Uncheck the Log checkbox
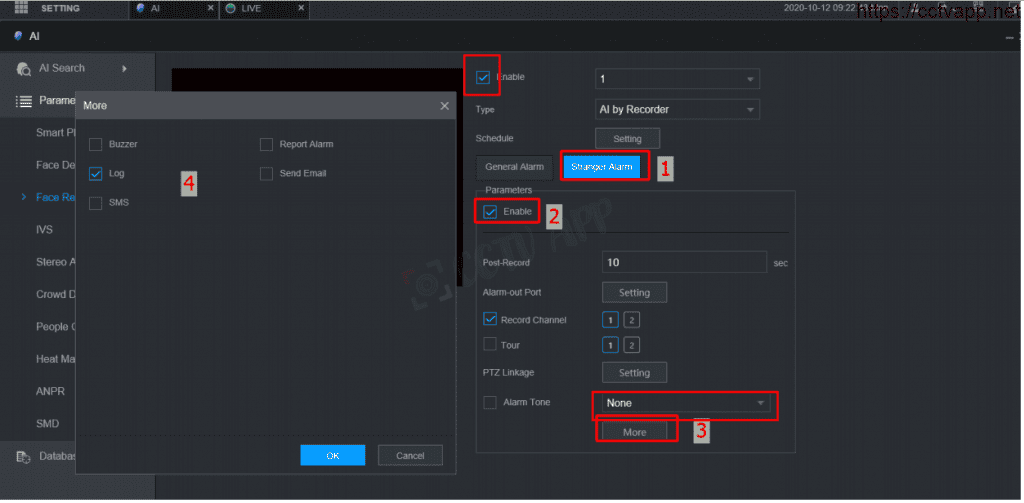 pyautogui.click(x=96, y=173)
